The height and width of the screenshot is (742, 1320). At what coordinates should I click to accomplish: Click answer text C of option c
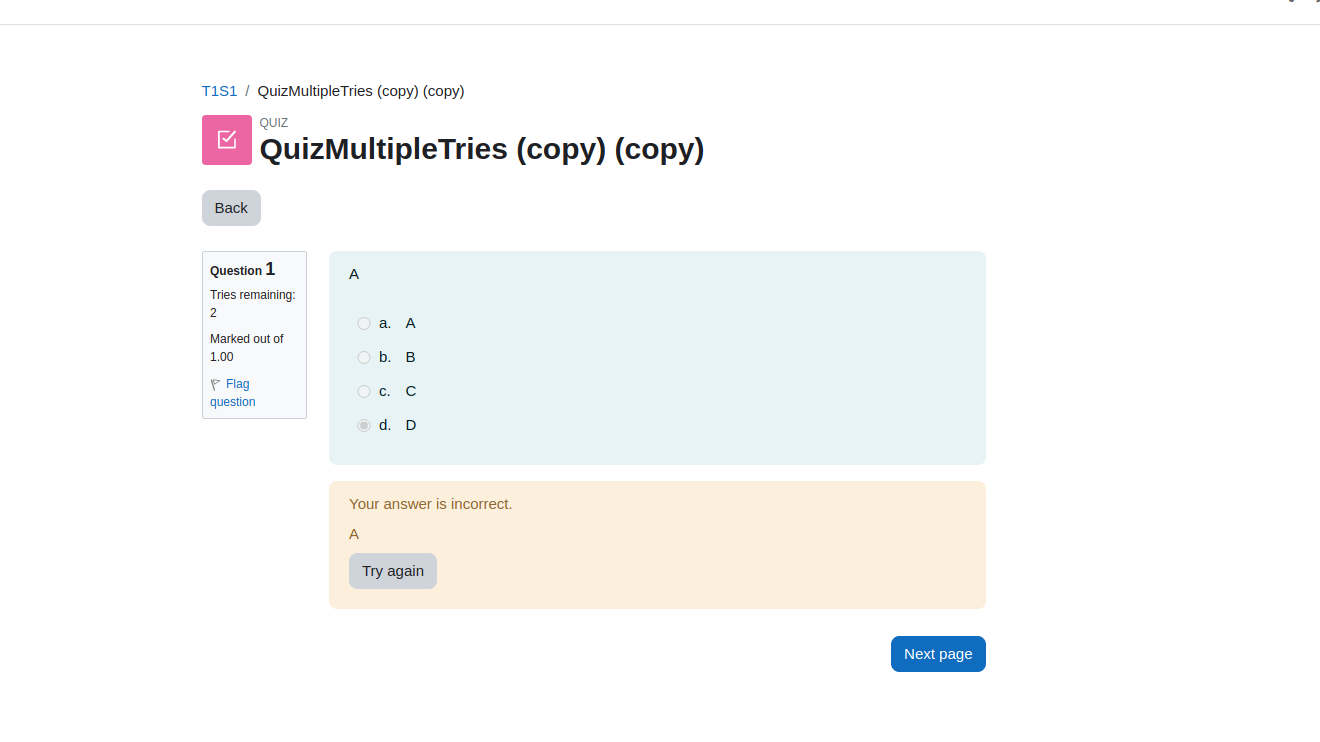pyautogui.click(x=411, y=391)
